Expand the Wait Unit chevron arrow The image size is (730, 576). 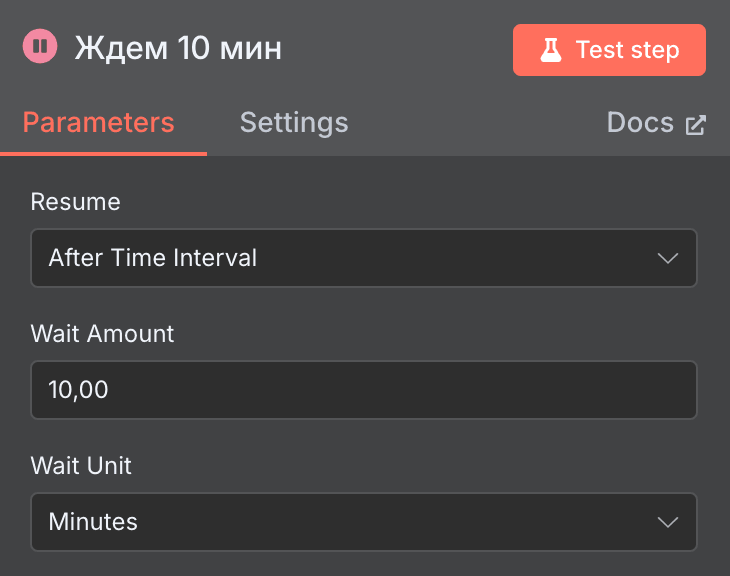point(667,522)
